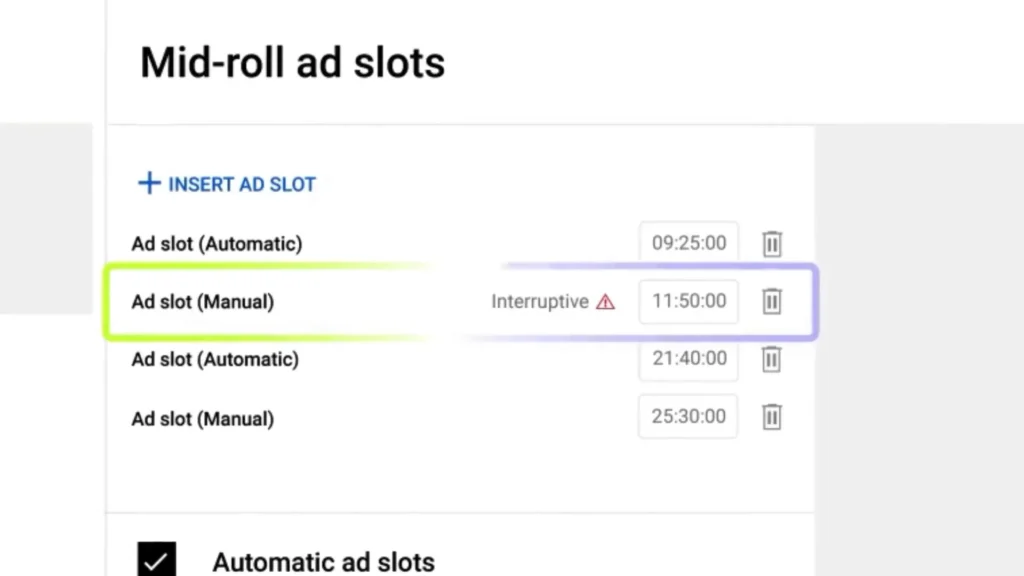Delete the ad slot at 09:25:00
The height and width of the screenshot is (576, 1024).
tap(772, 244)
